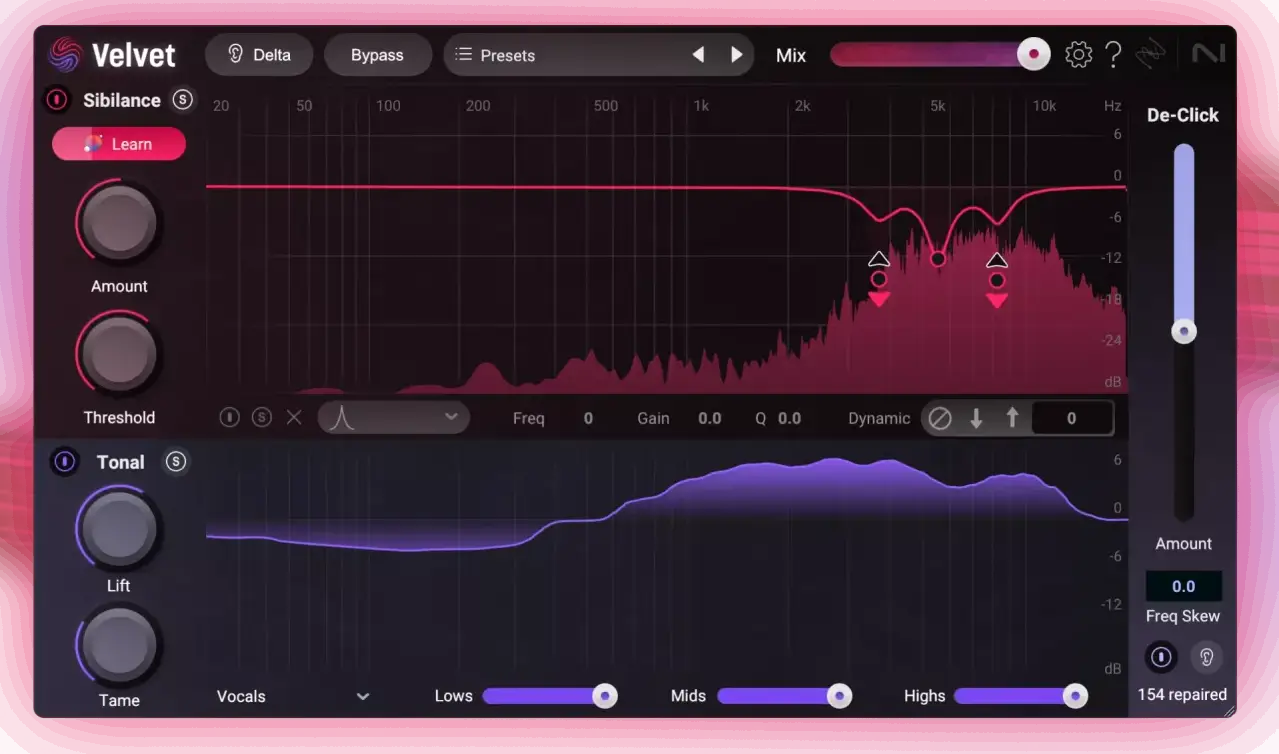Click the Lift knob

point(119,527)
